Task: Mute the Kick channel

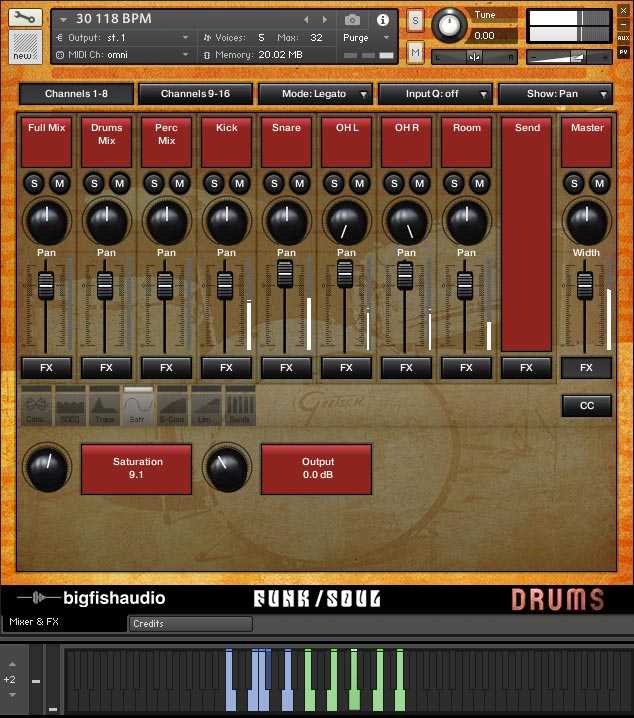Action: click(239, 184)
